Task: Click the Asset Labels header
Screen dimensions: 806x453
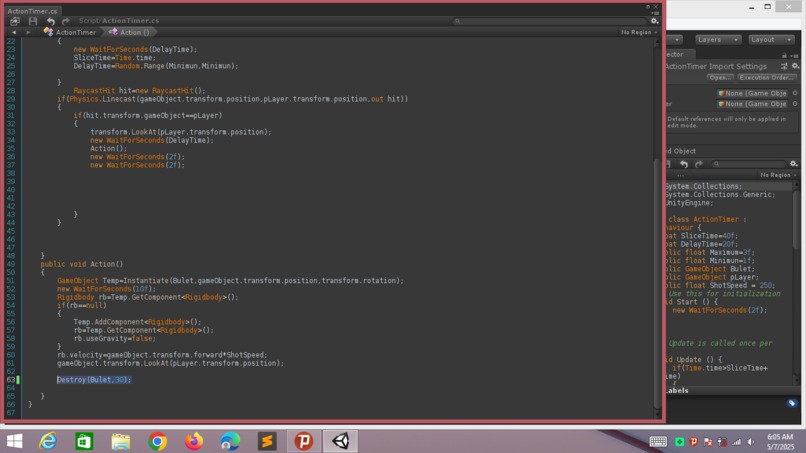Action: 677,390
